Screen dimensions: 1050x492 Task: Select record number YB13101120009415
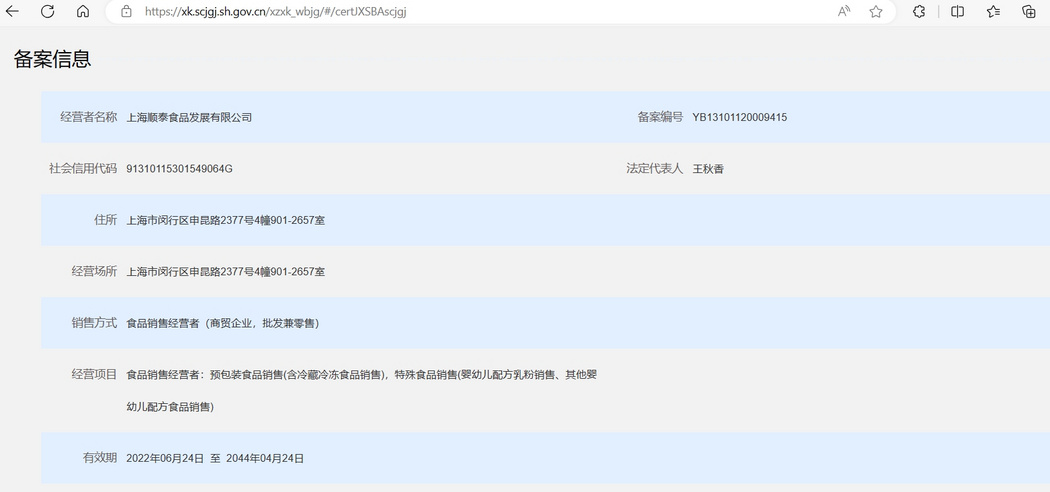point(739,118)
